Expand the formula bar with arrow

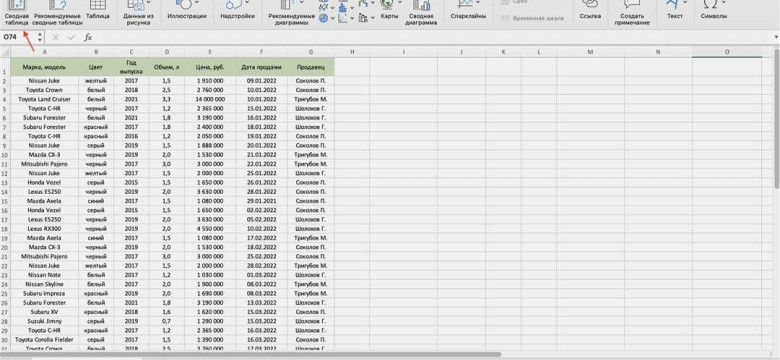click(776, 37)
